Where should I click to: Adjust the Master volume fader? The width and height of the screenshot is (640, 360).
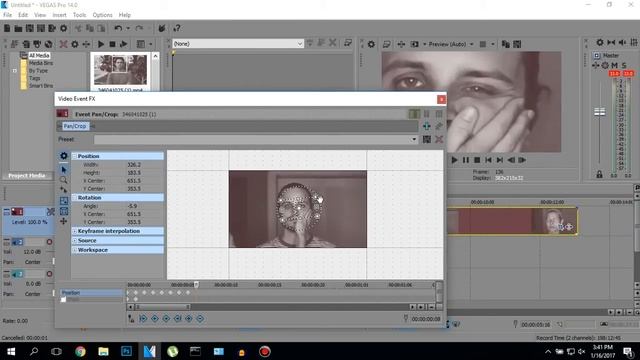click(600, 111)
